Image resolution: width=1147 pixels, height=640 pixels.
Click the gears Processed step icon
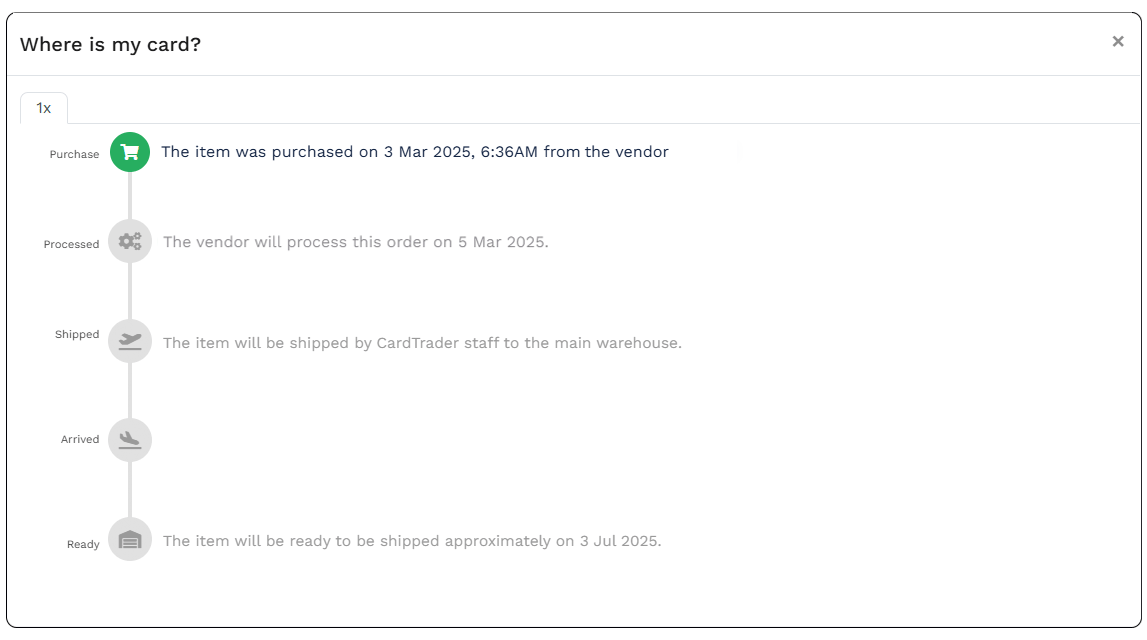[x=130, y=241]
